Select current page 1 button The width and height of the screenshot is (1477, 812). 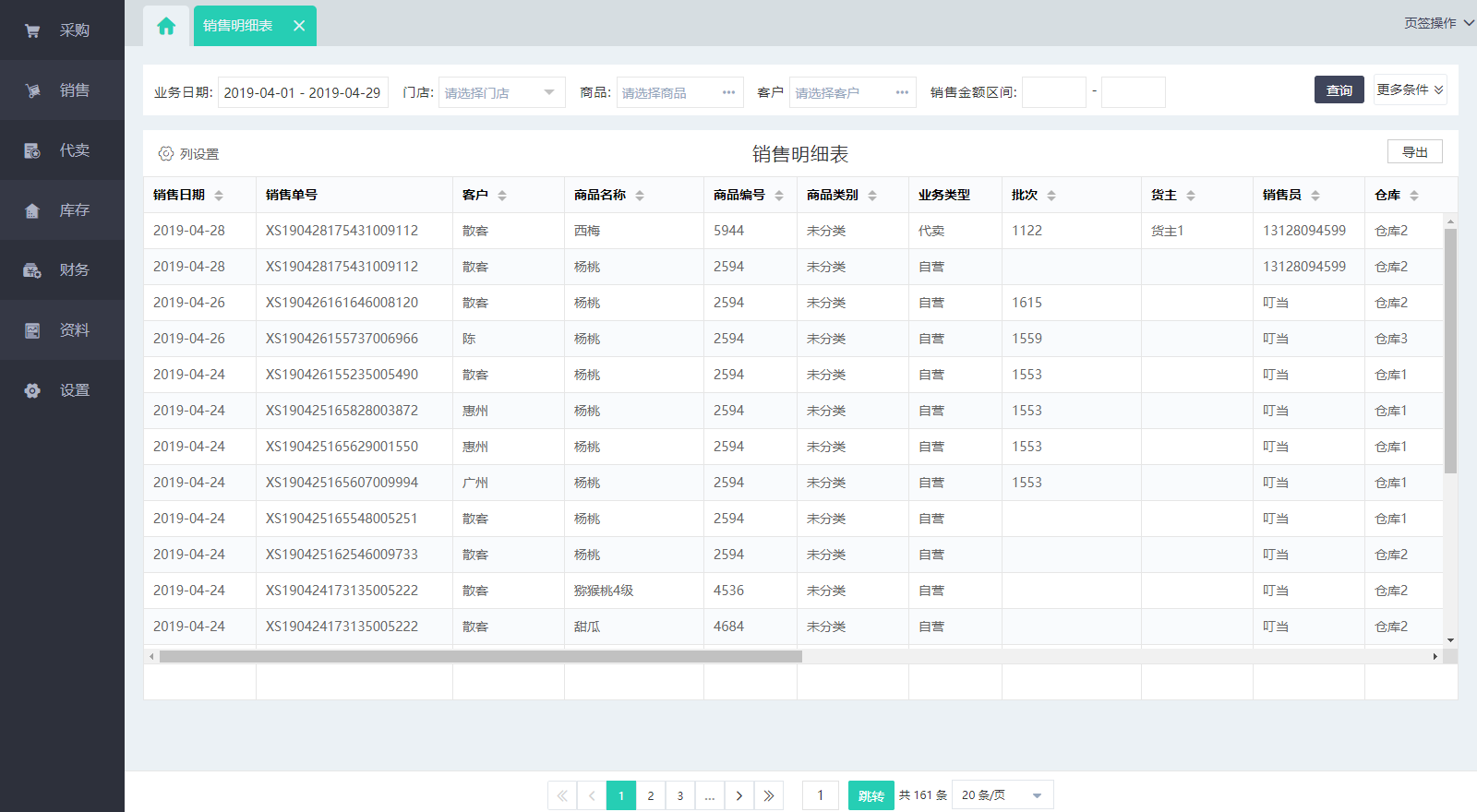point(621,795)
